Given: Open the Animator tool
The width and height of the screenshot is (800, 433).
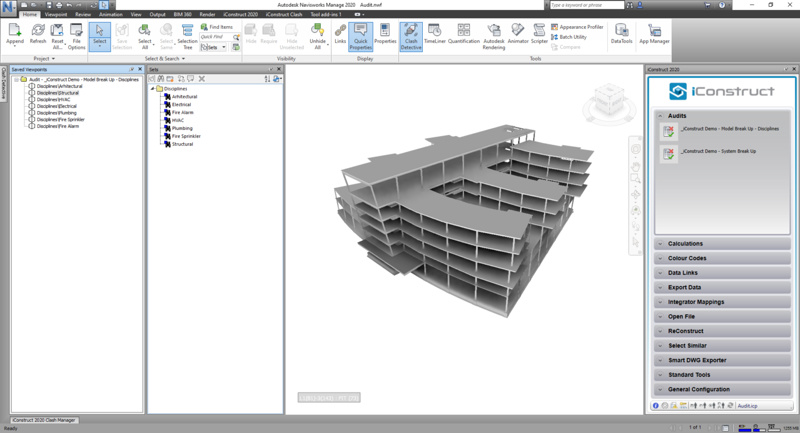Looking at the screenshot, I should tap(518, 35).
